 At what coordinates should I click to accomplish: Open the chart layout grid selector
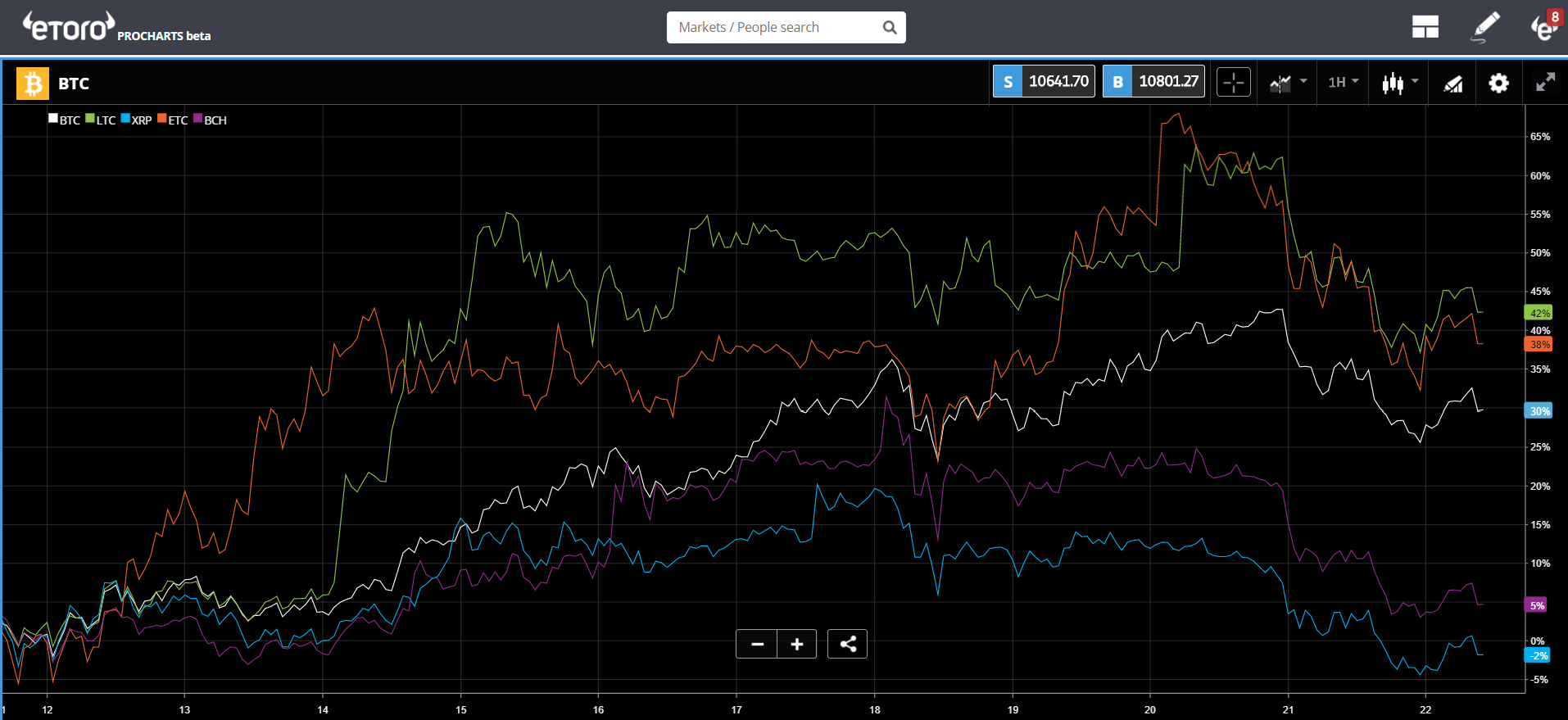1425,28
